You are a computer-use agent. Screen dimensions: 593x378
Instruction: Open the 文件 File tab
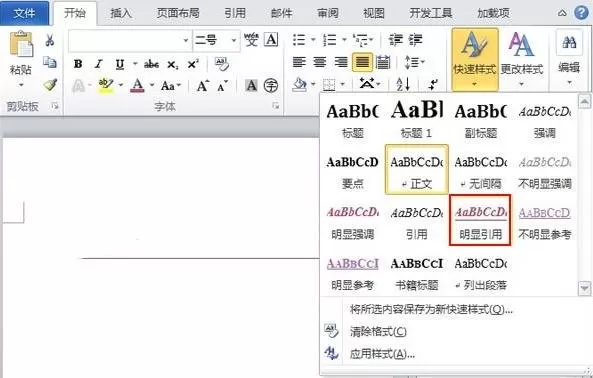click(24, 14)
